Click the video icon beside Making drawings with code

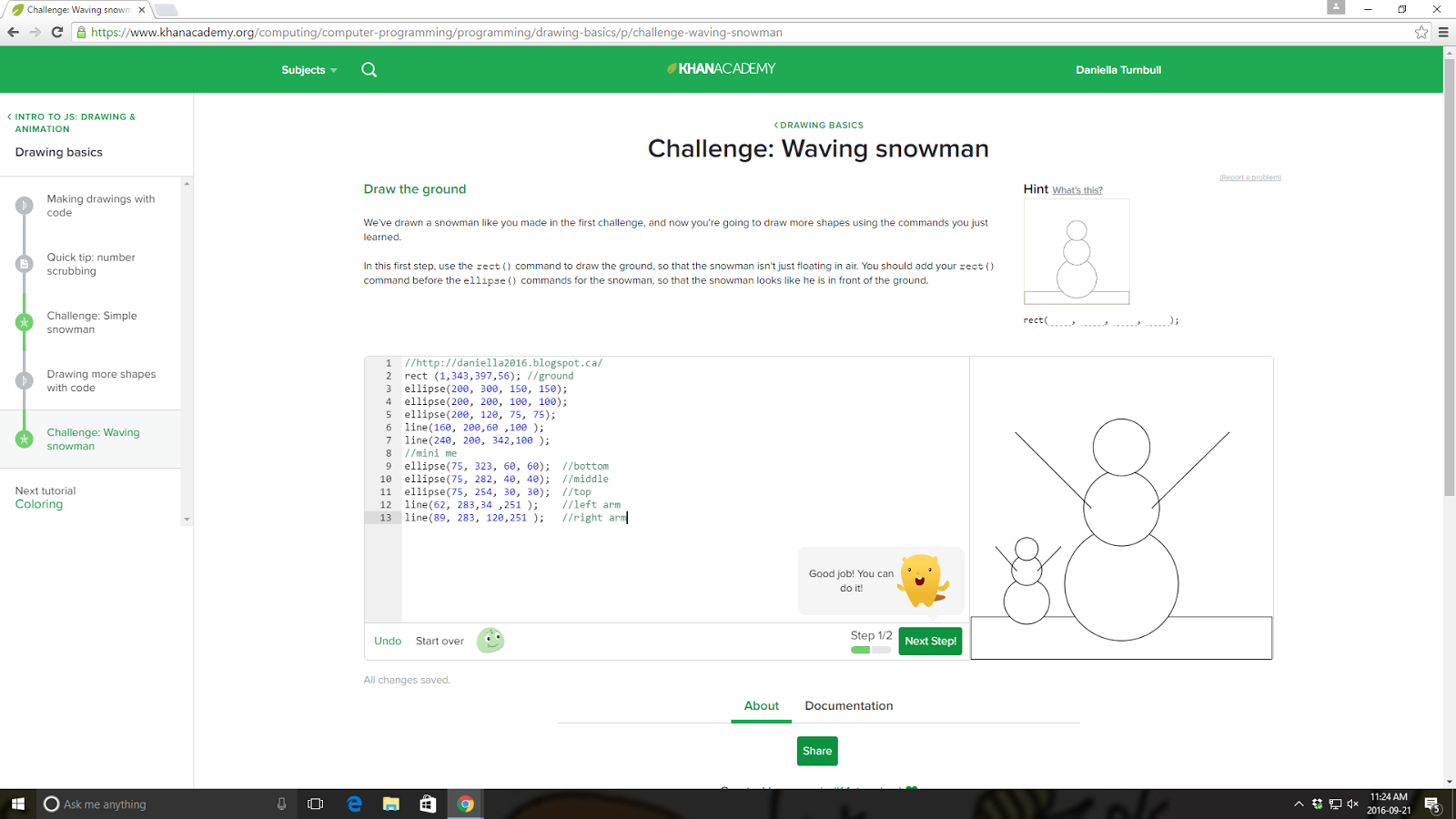23,205
